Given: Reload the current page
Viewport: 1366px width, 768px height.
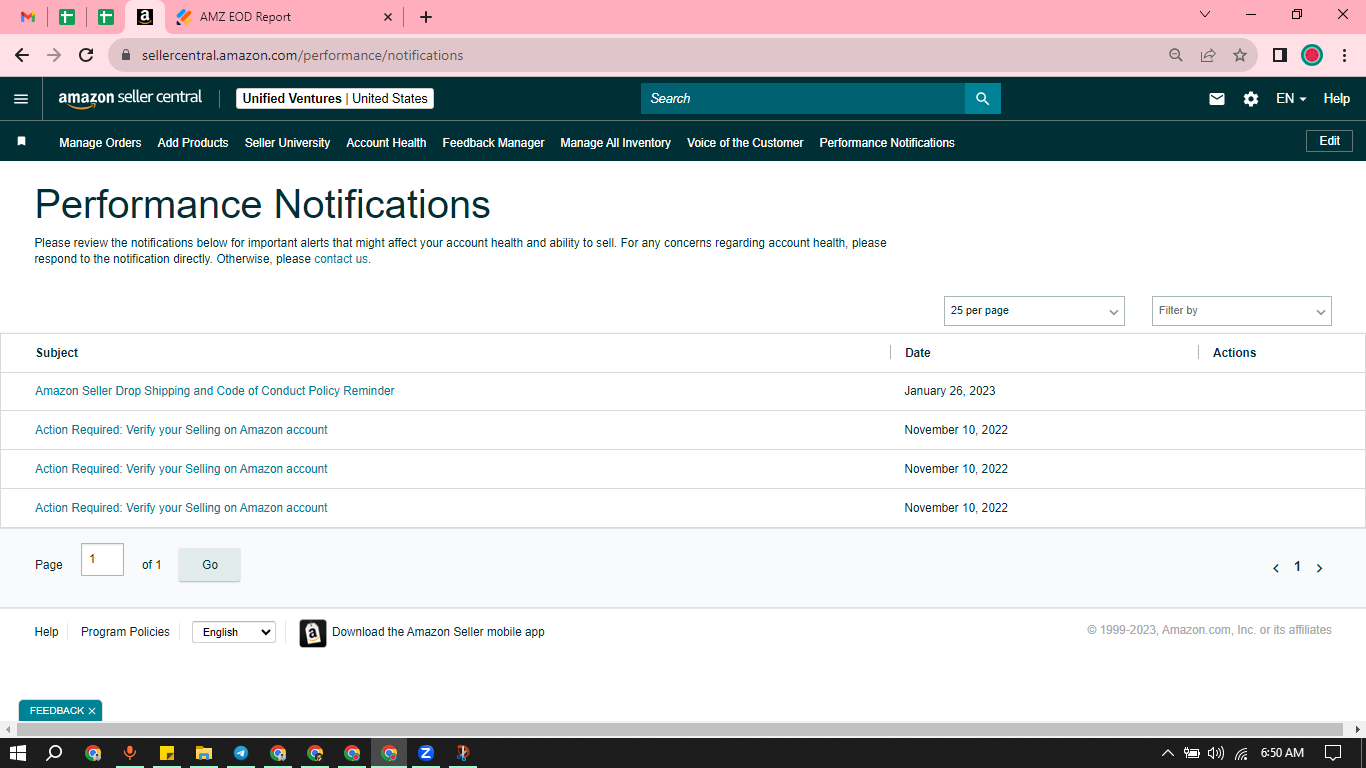Looking at the screenshot, I should click(86, 55).
